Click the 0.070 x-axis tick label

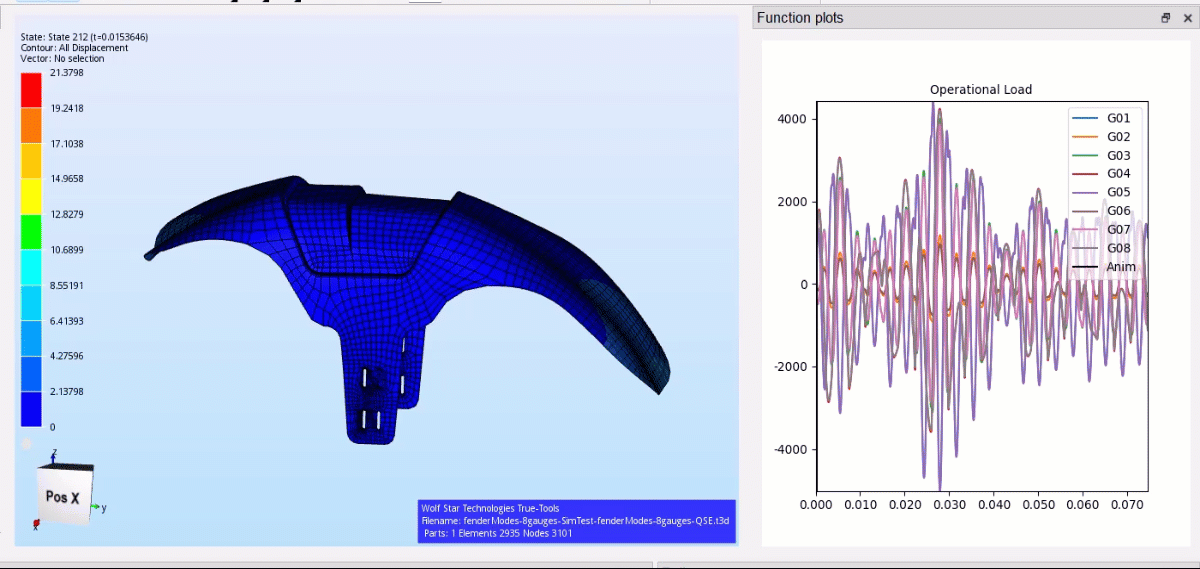pyautogui.click(x=1126, y=506)
